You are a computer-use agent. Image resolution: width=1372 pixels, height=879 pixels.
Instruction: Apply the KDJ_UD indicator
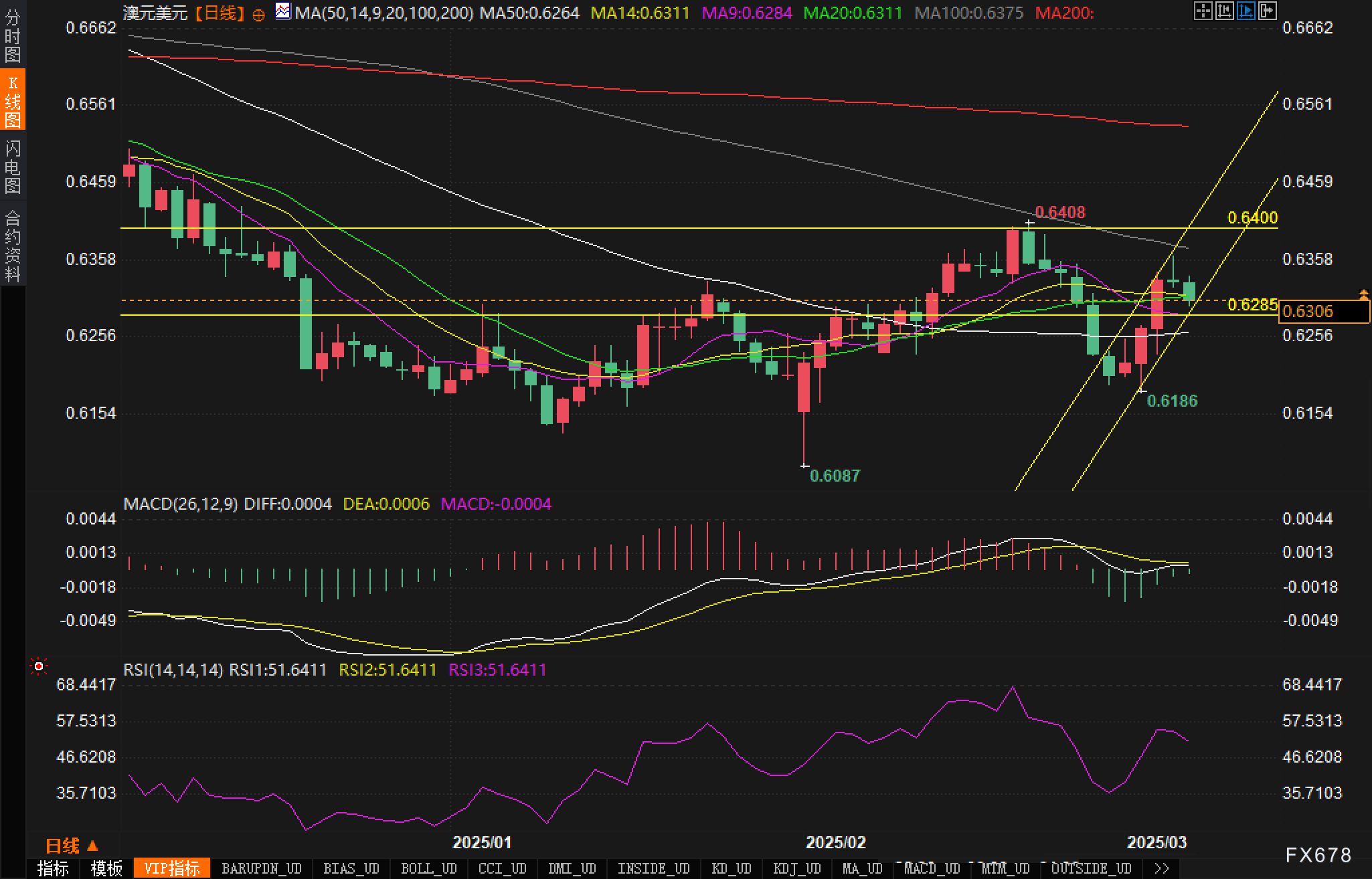point(796,868)
